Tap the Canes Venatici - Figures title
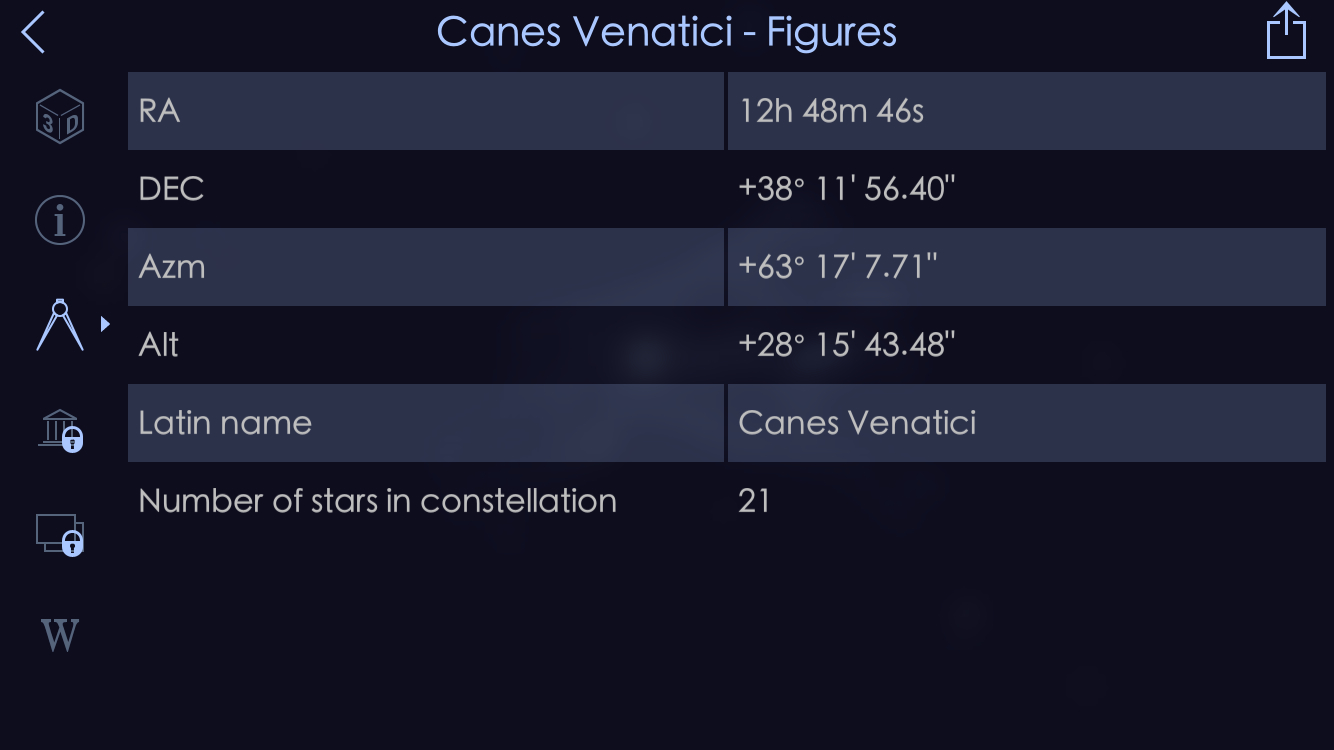 [667, 32]
